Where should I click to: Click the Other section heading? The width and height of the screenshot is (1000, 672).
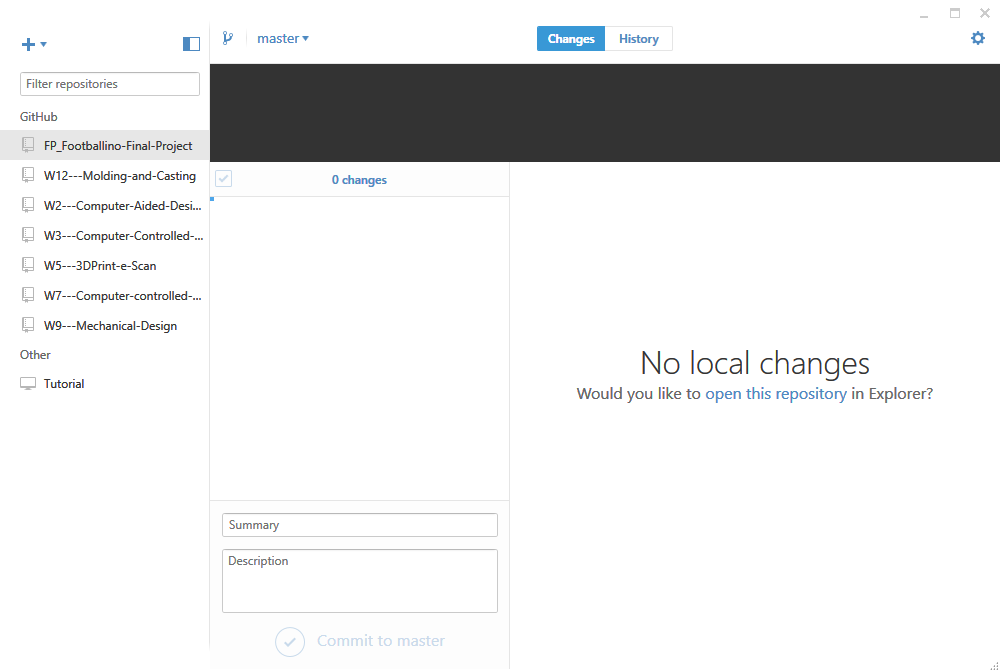pos(35,354)
